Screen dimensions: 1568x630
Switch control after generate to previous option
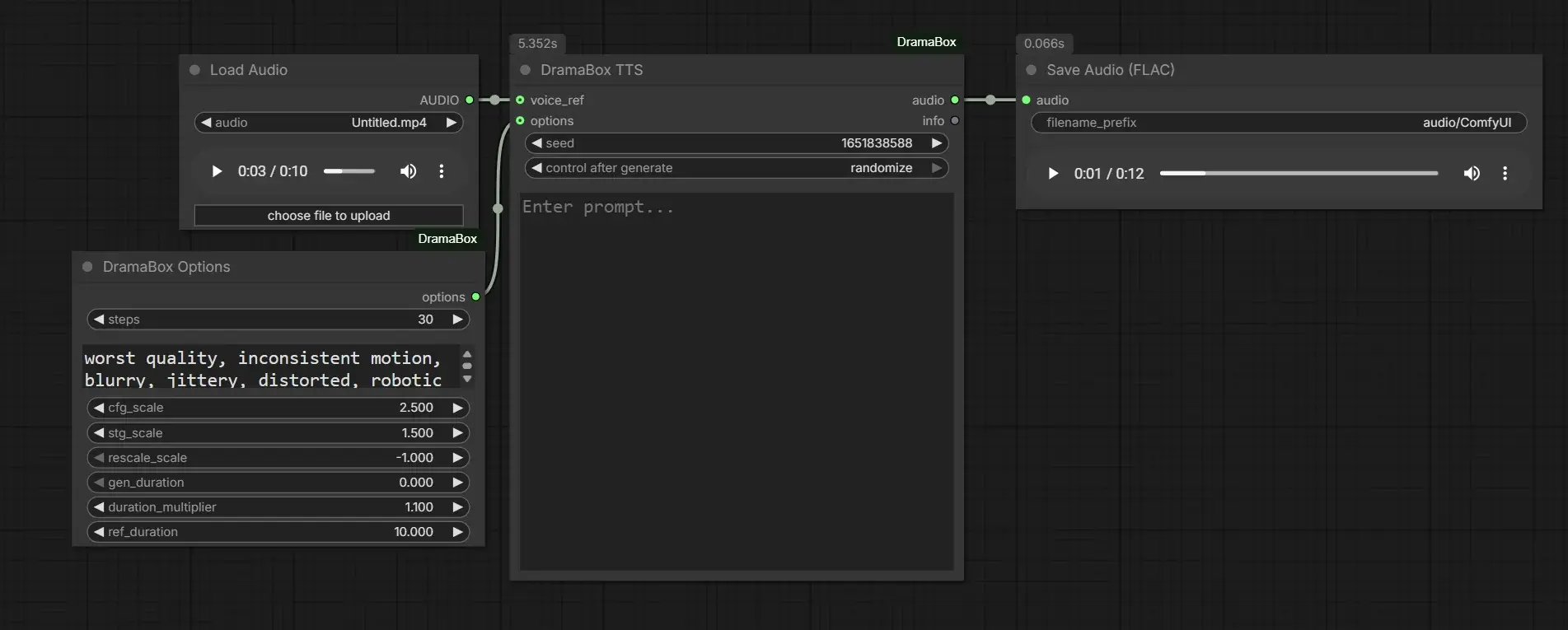[537, 168]
